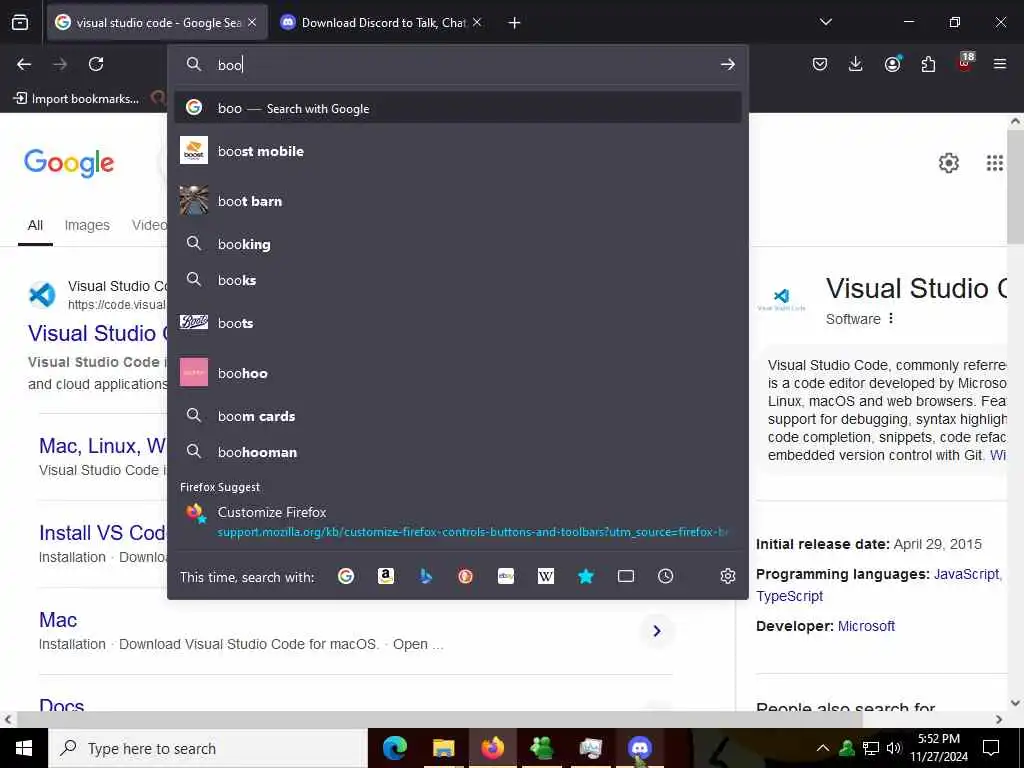Close the Download Discord tab

tap(477, 23)
